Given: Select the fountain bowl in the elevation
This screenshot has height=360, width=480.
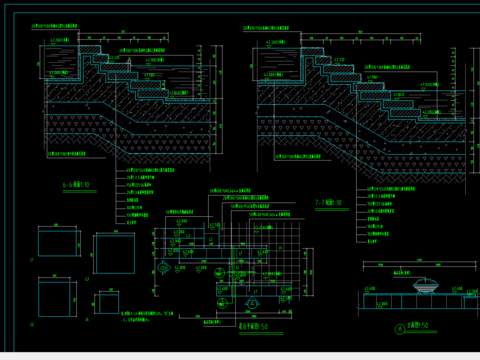Looking at the screenshot, I should pos(426,286).
